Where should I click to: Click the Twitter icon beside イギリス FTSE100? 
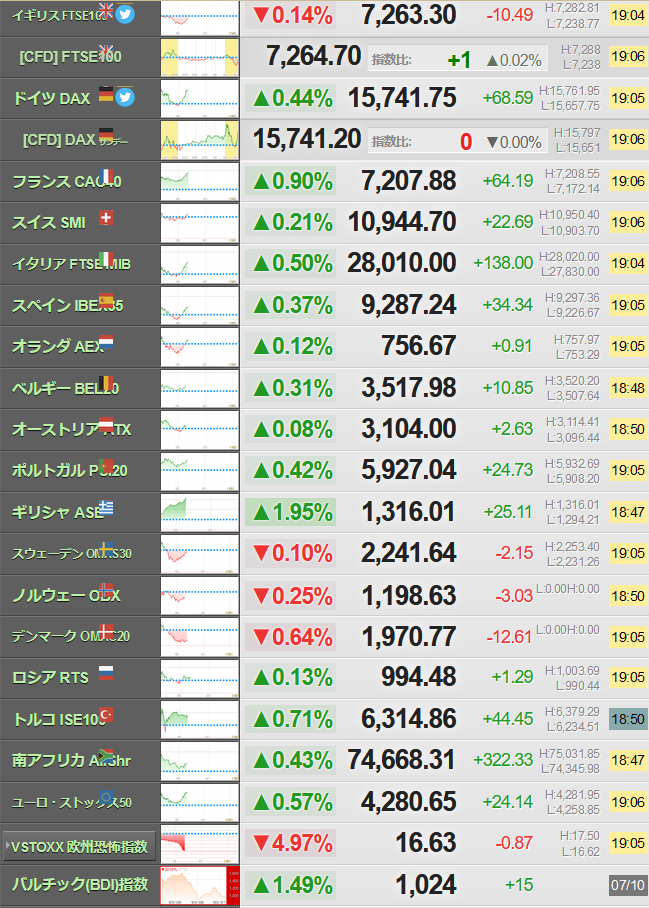pyautogui.click(x=124, y=14)
